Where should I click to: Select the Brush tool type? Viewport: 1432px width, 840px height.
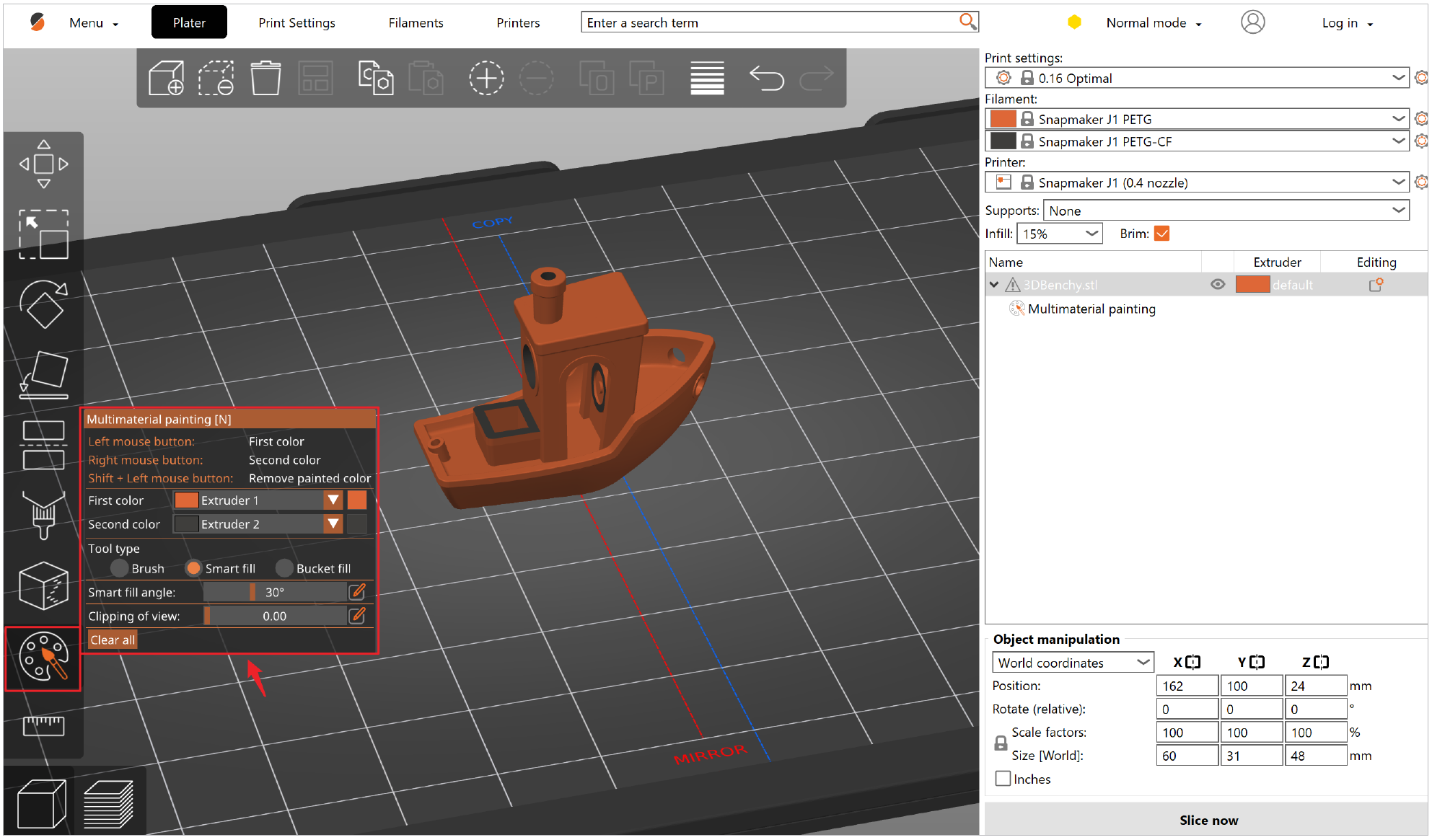[x=120, y=568]
